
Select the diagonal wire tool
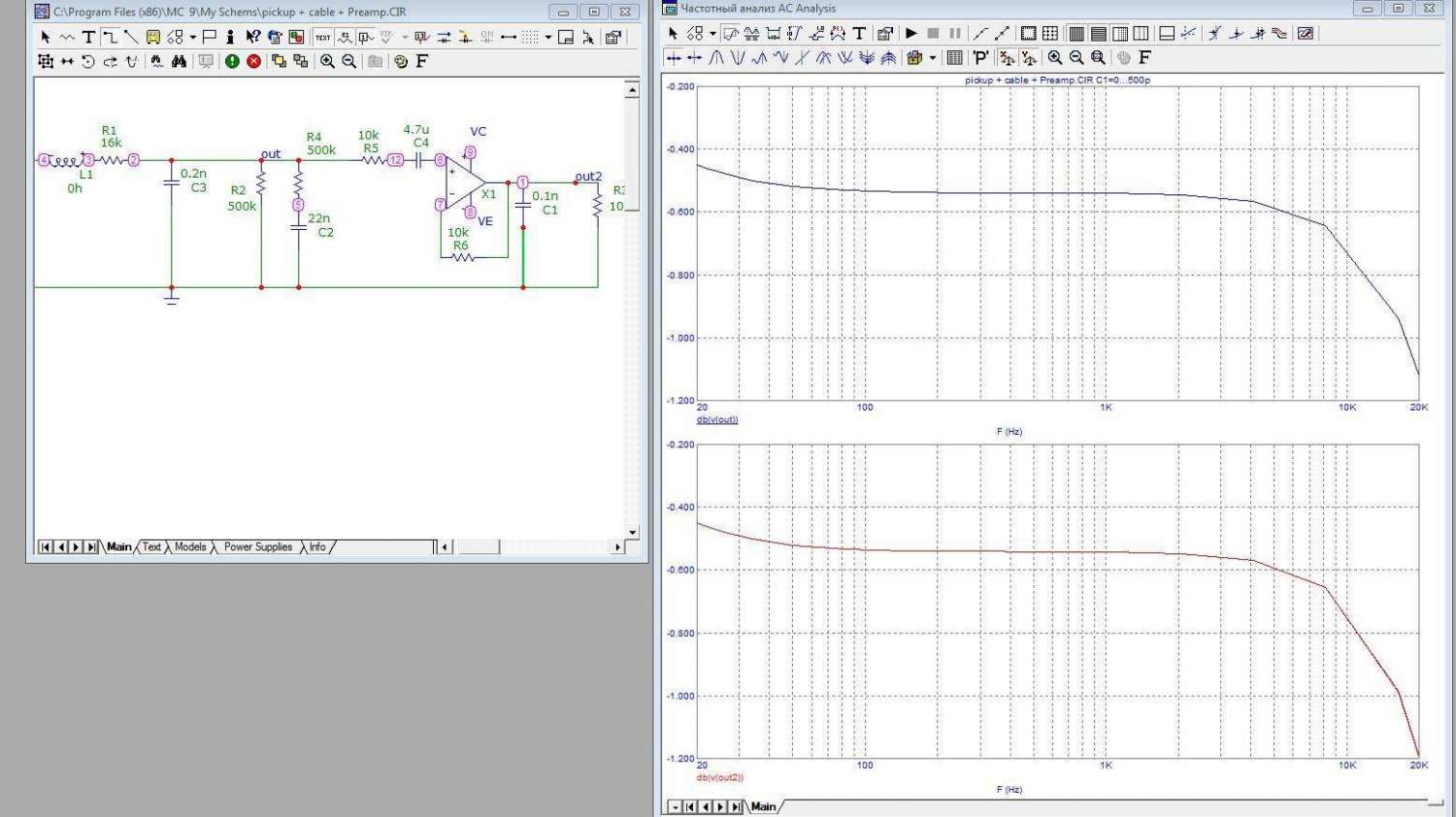131,37
